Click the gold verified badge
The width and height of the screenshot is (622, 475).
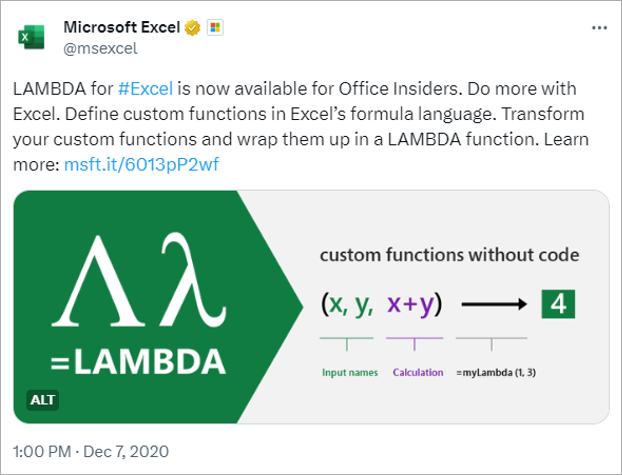(192, 28)
